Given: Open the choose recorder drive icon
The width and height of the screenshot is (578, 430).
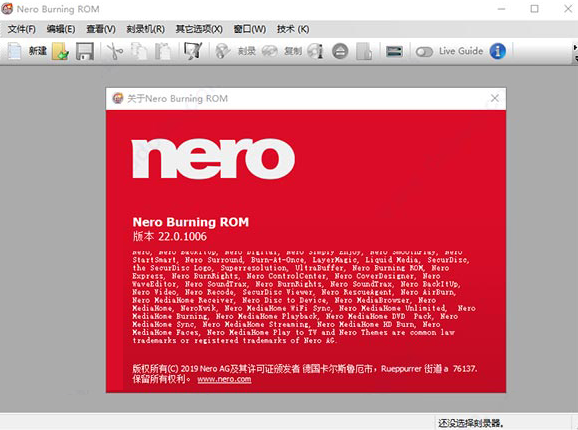Looking at the screenshot, I should (x=394, y=51).
